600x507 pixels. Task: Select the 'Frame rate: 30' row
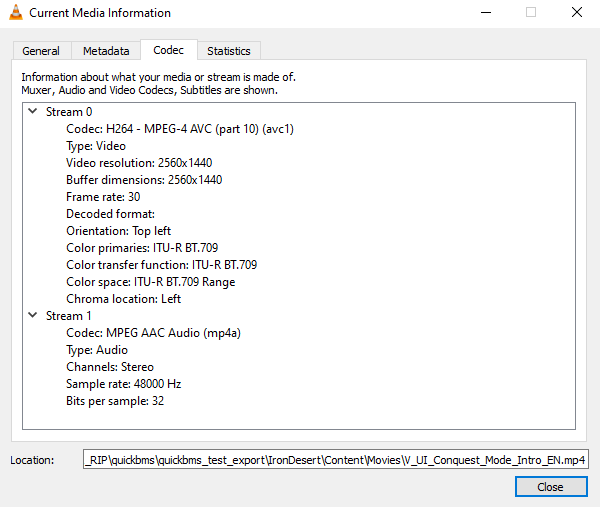(103, 197)
